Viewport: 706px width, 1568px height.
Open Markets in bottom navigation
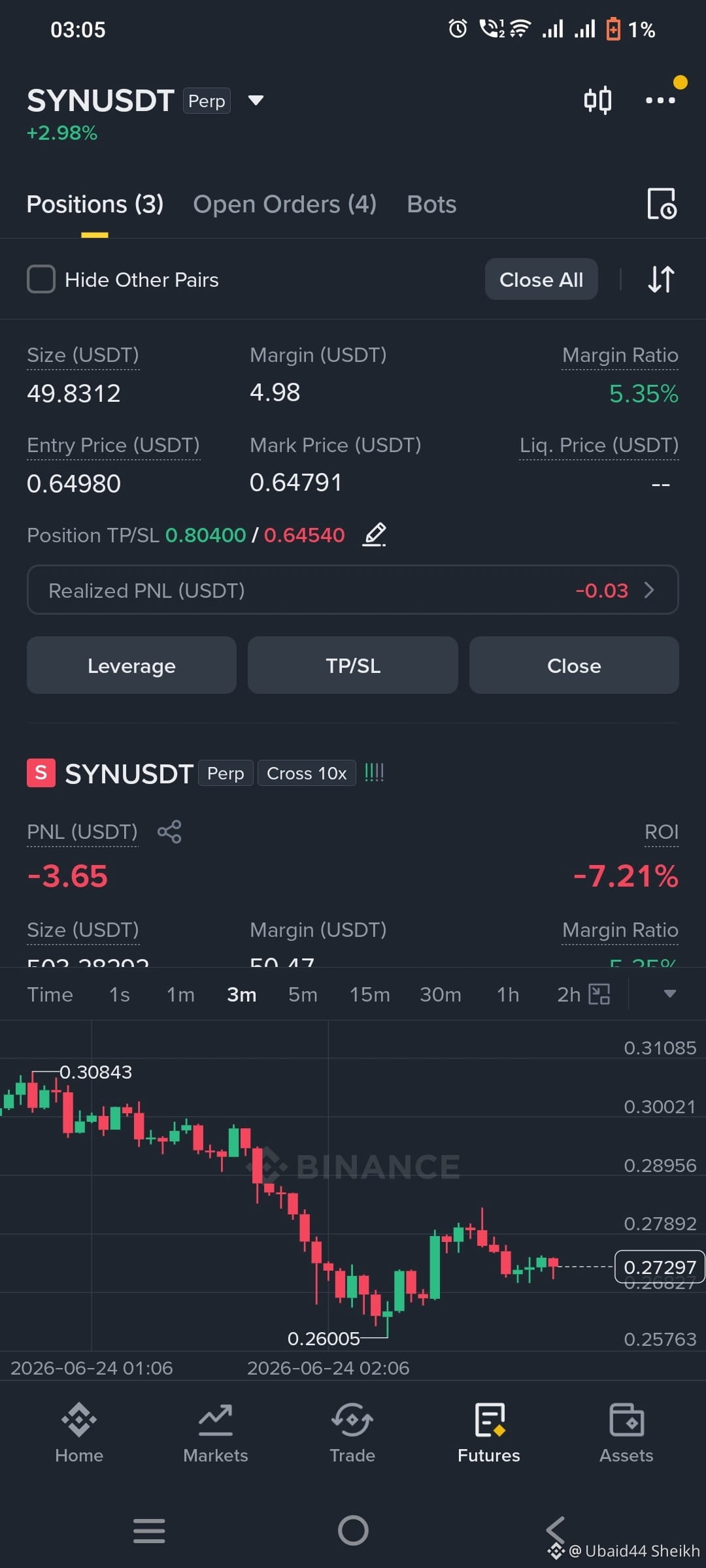216,1433
